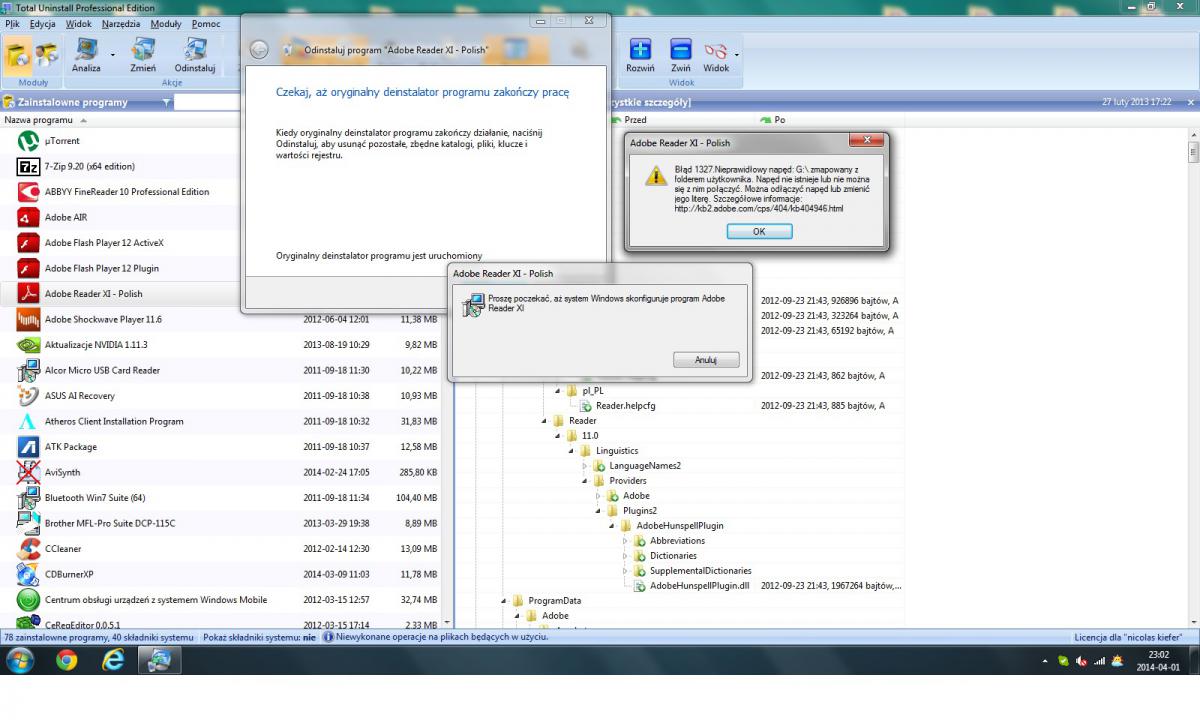1200x720 pixels.
Task: Select the Abbreviations folder
Action: click(x=677, y=541)
